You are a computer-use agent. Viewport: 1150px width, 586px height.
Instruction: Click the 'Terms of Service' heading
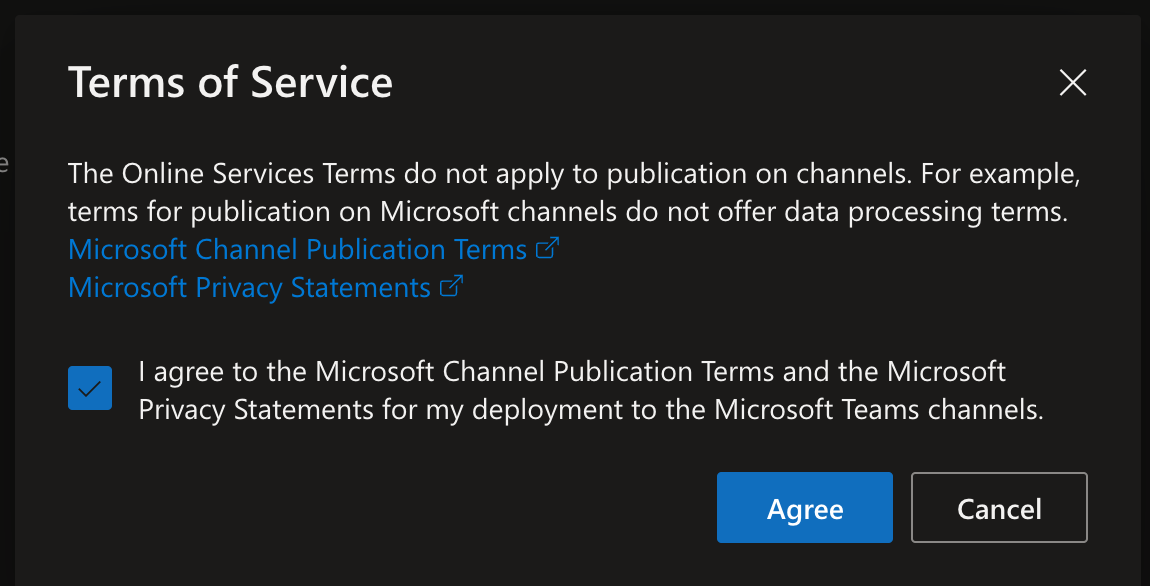[x=230, y=82]
